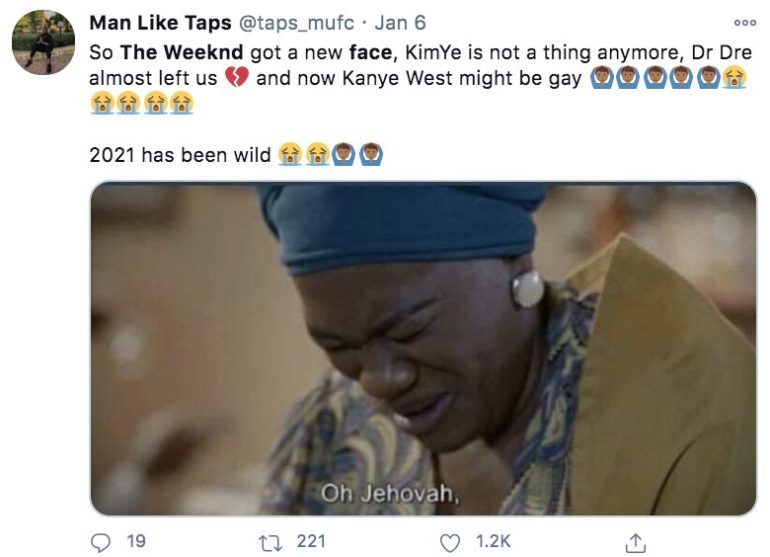Open the crying woman meme image
Image resolution: width=770 pixels, height=557 pixels.
423,348
